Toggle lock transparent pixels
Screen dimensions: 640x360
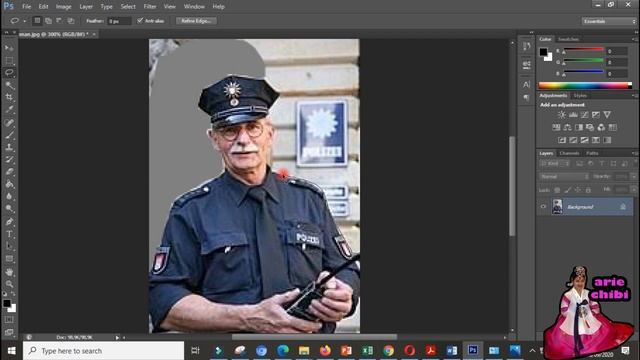(557, 190)
